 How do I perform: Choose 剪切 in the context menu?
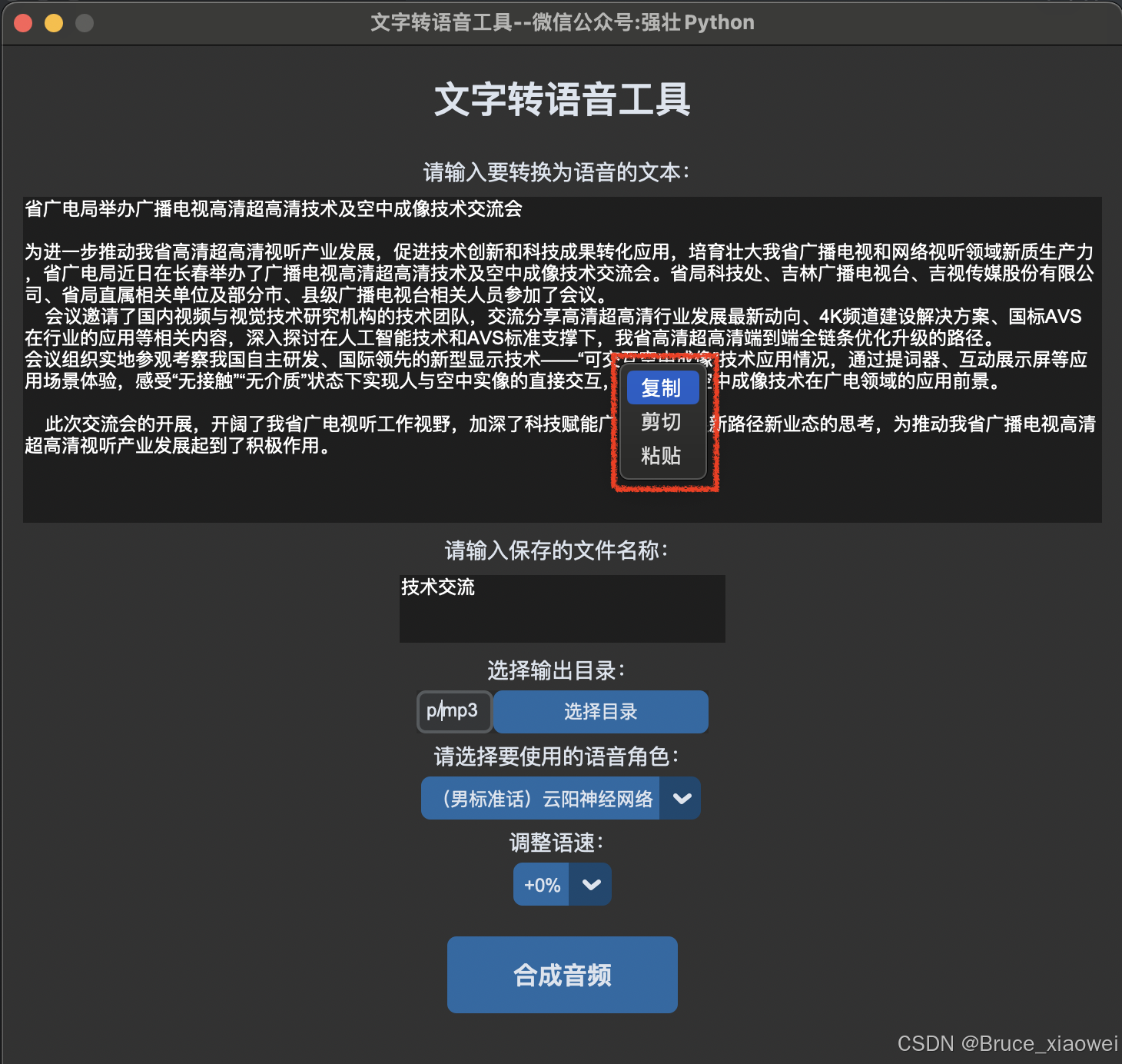[x=662, y=421]
